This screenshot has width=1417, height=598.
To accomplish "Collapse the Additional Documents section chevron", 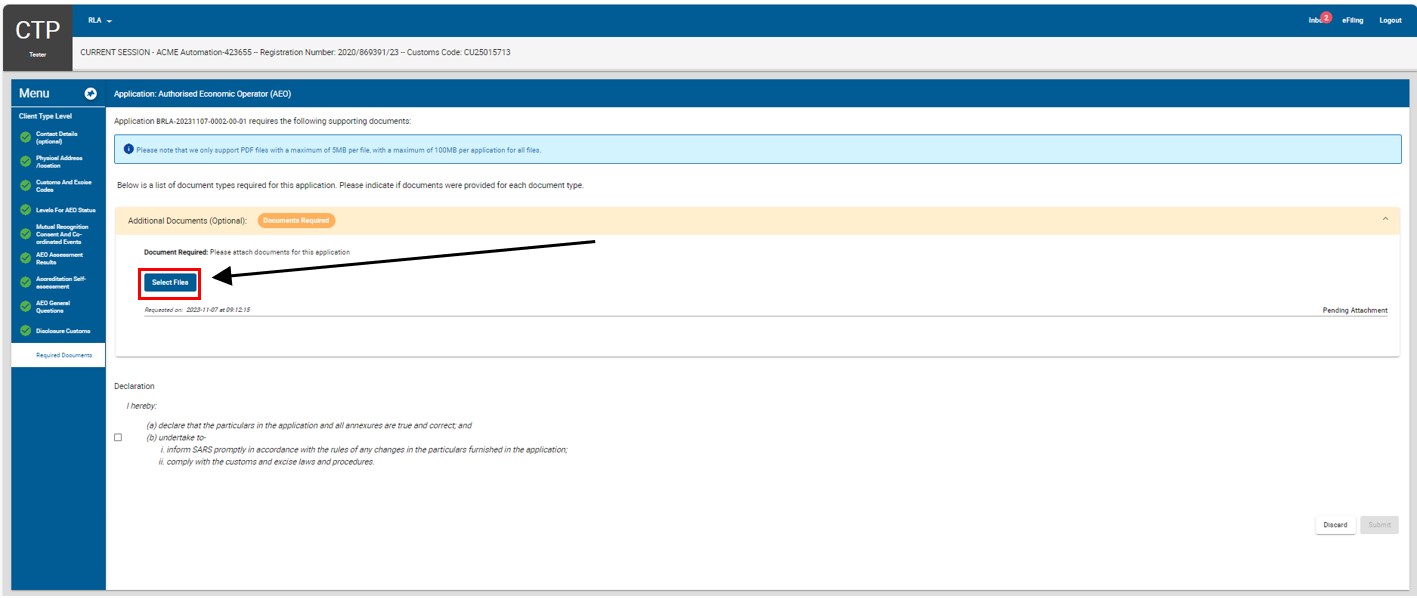I will point(1385,220).
